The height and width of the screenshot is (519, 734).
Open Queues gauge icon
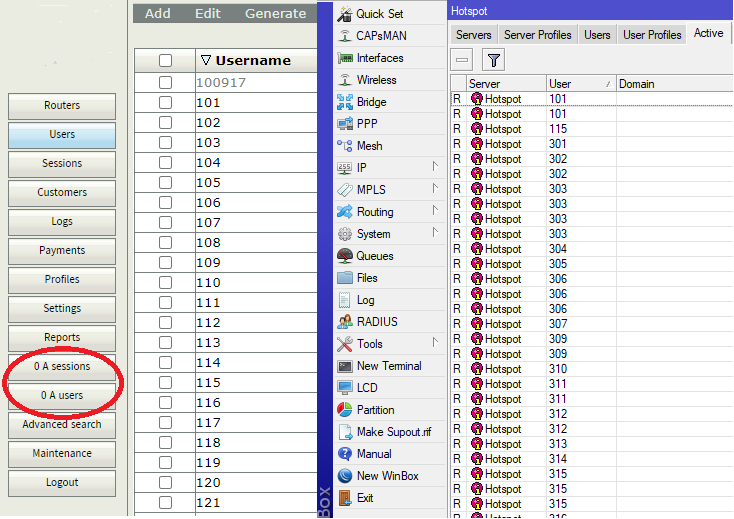coord(345,256)
